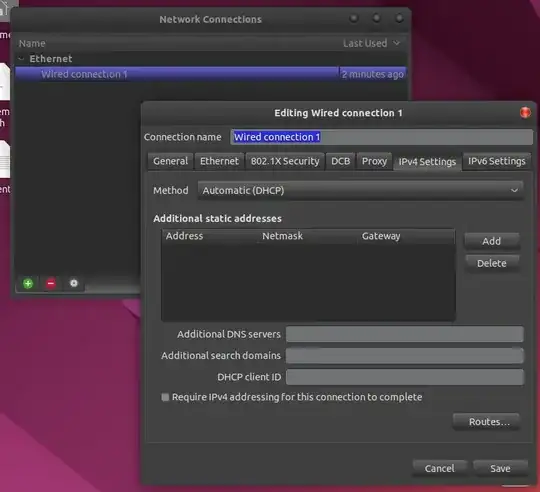The width and height of the screenshot is (540, 492).
Task: Sort by Last Used column arrow
Action: pos(397,43)
